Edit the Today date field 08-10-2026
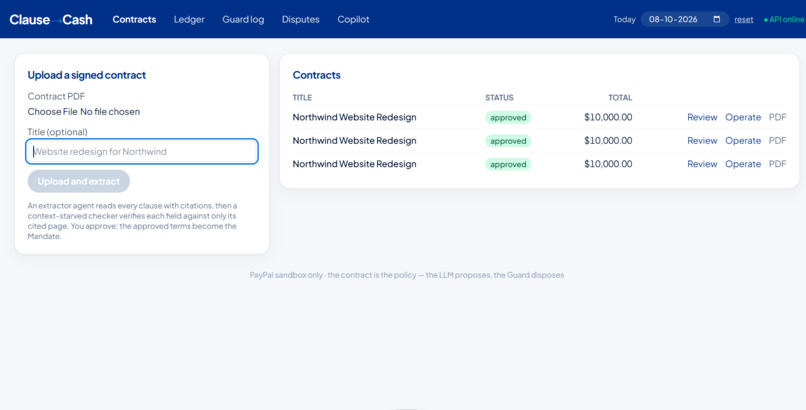Image resolution: width=806 pixels, height=410 pixels. pyautogui.click(x=685, y=20)
